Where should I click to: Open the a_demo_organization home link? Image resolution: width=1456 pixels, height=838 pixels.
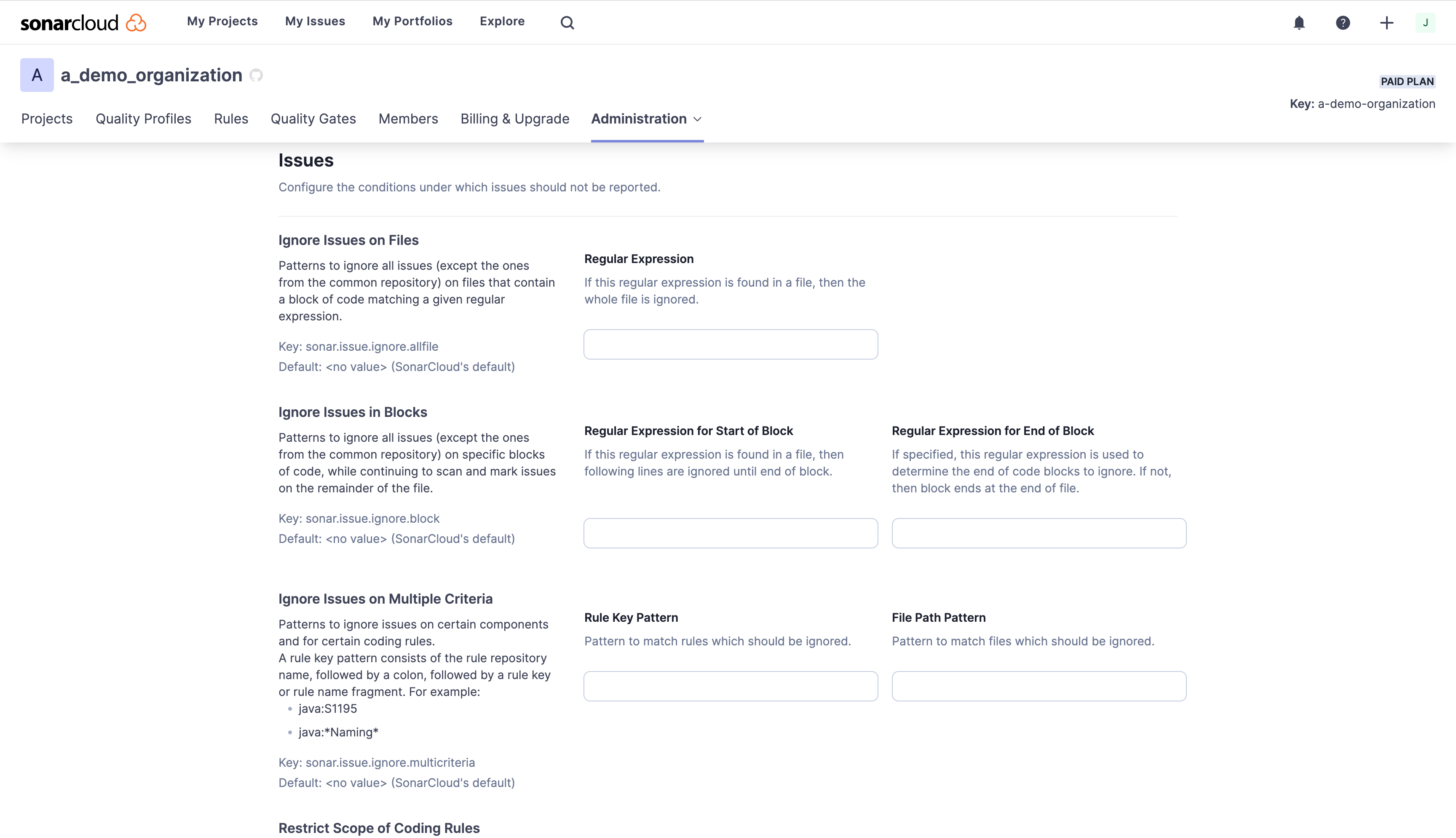(x=151, y=75)
